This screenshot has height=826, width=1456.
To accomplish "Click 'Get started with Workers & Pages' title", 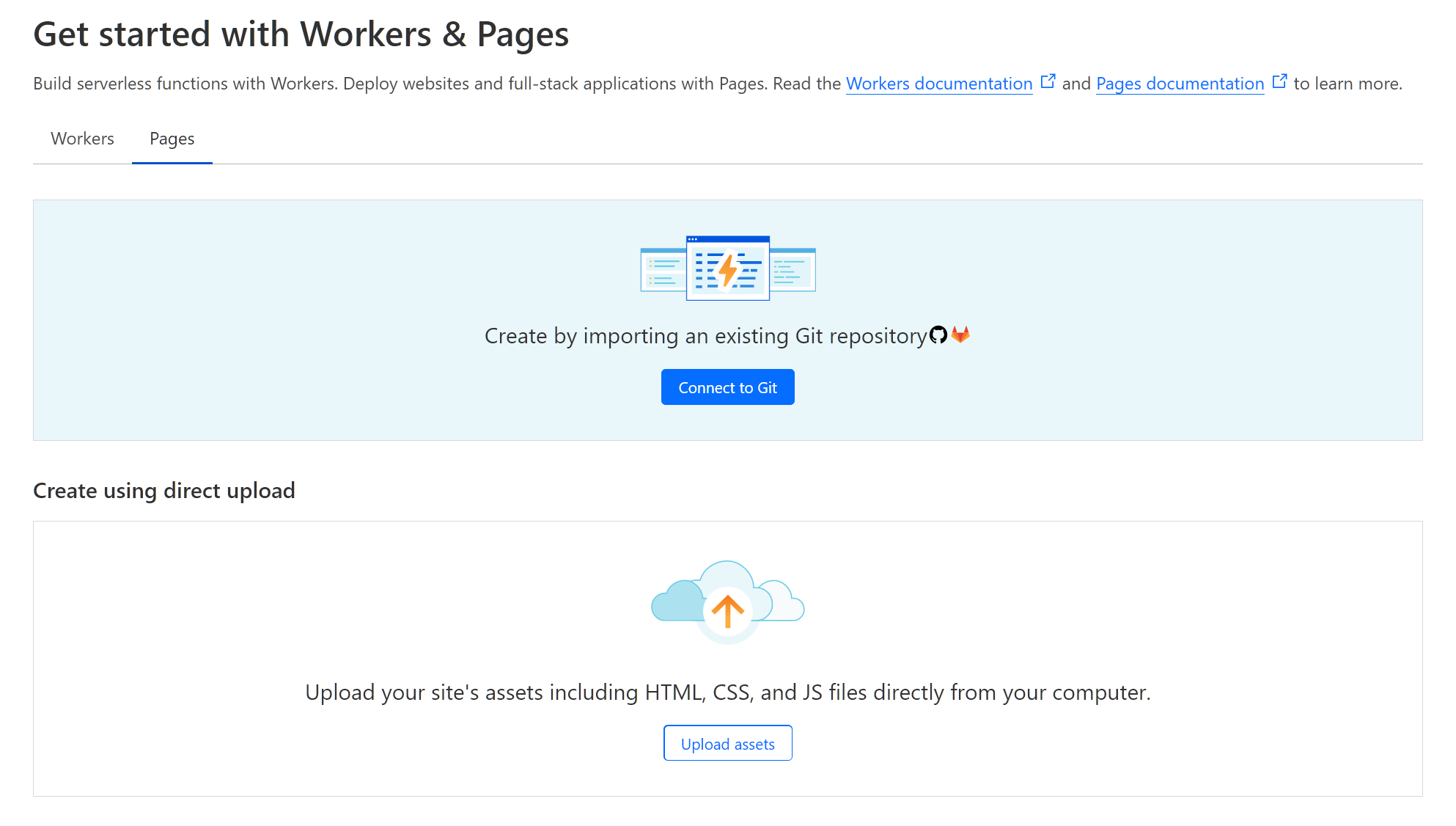I will tap(301, 34).
